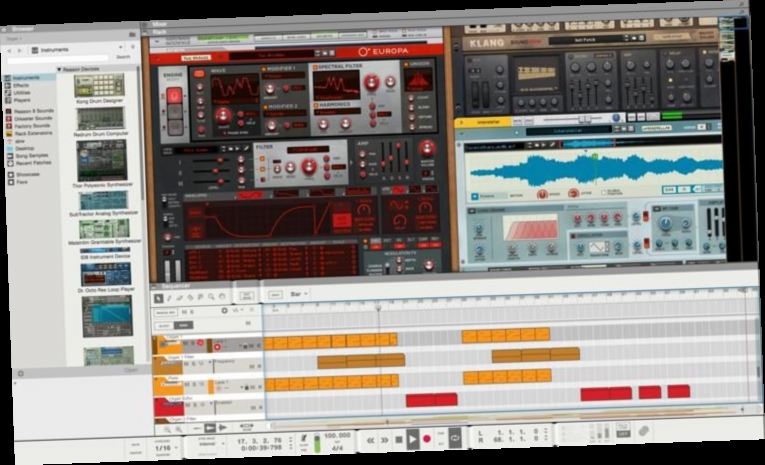Switch to Song view button

(183, 325)
